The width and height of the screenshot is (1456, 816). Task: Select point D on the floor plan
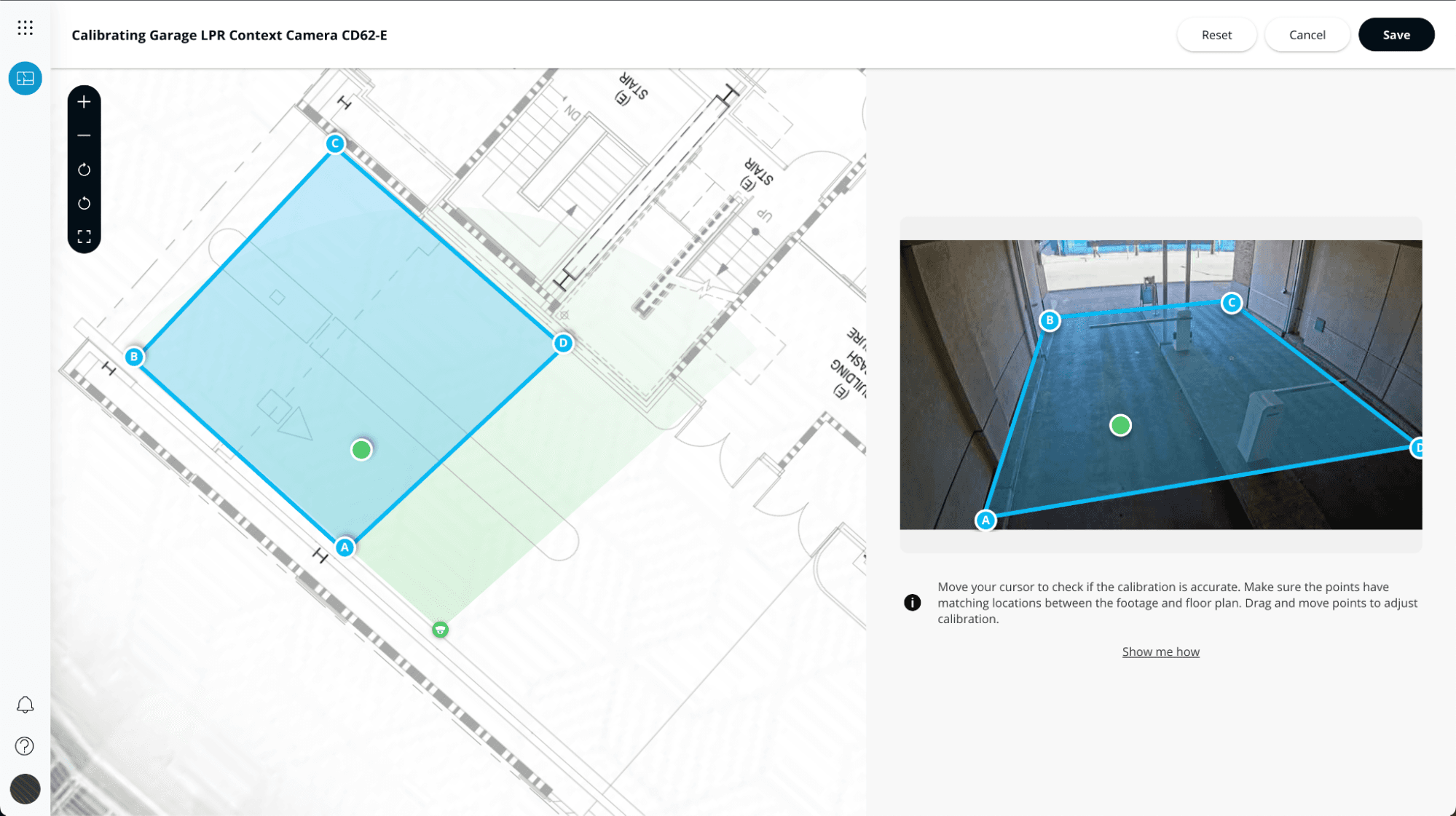563,343
